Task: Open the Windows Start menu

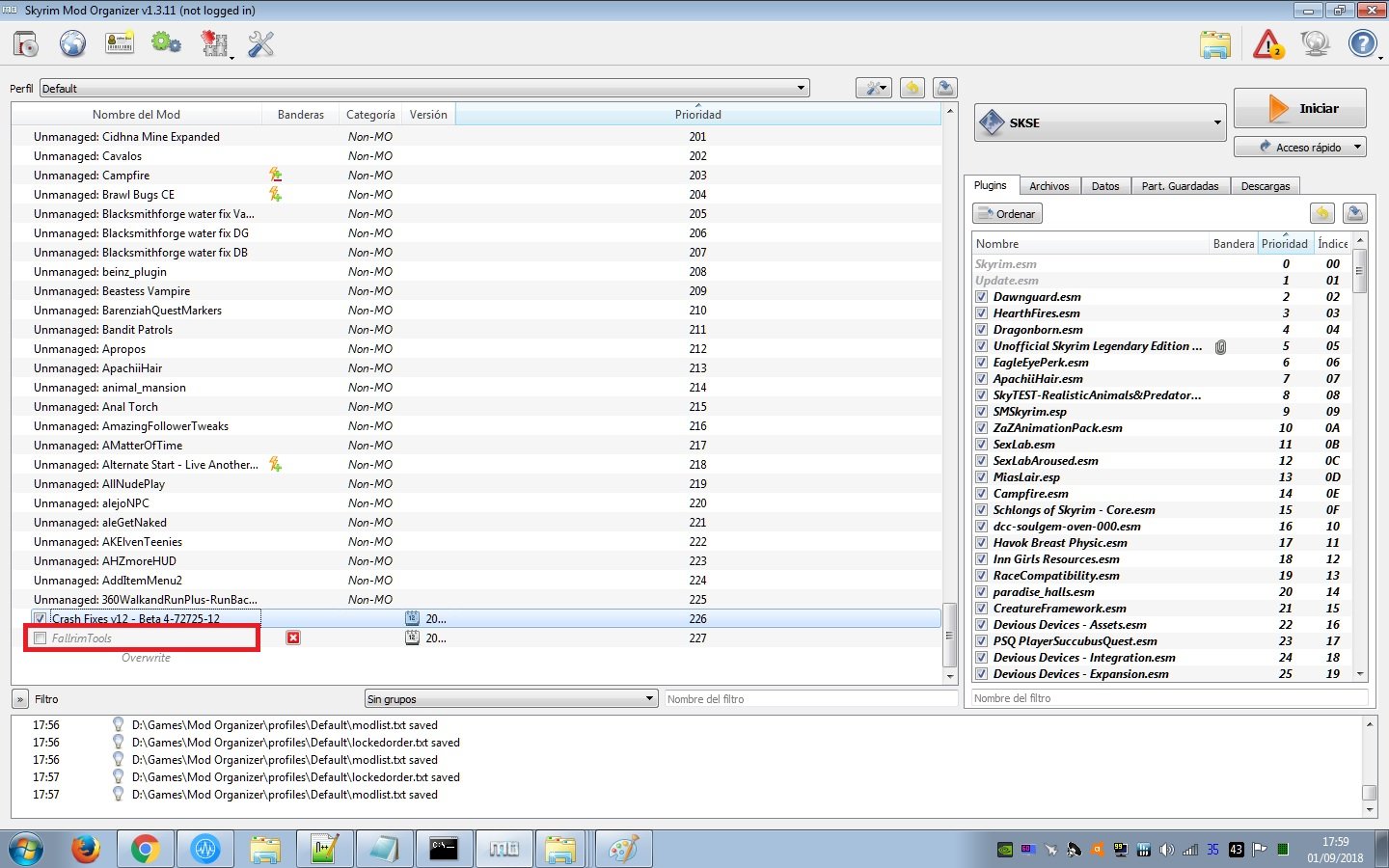Action: tap(26, 850)
